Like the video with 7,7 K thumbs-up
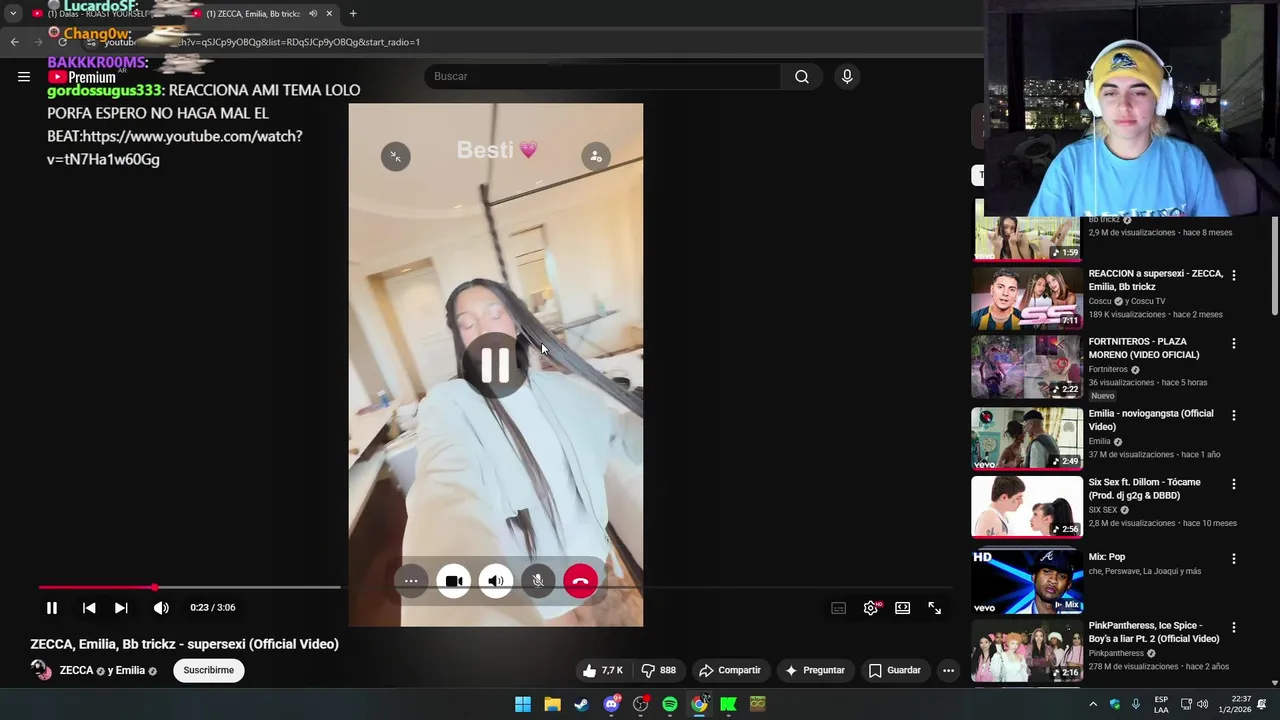Screen dimensions: 1280x720 tap(603, 670)
